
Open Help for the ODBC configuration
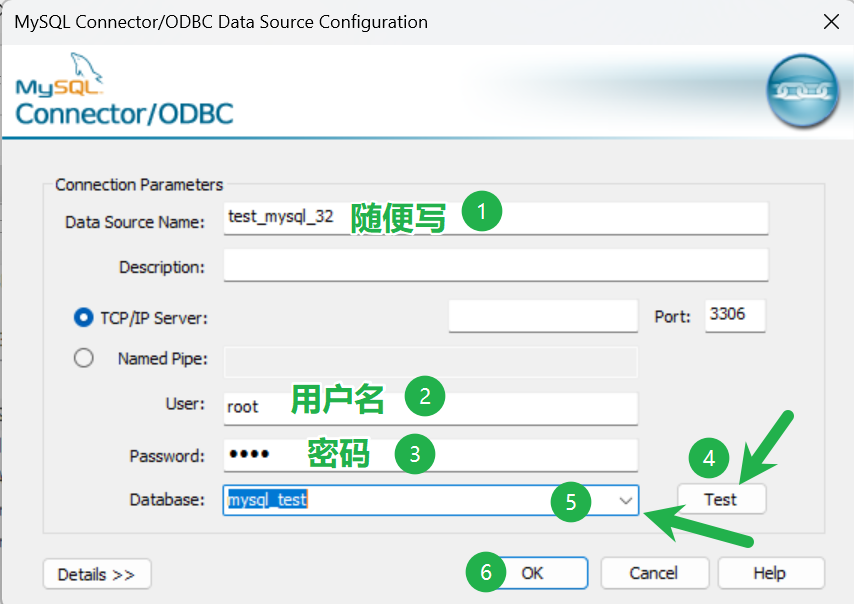click(x=770, y=573)
